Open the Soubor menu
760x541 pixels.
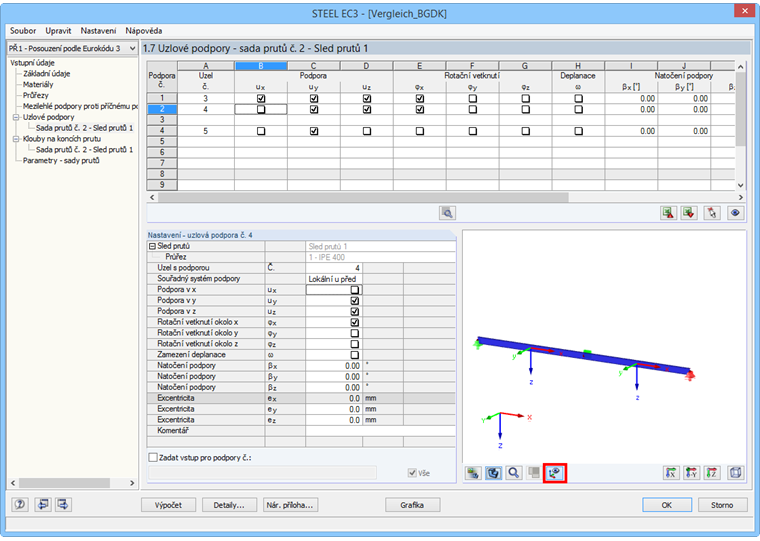(23, 31)
